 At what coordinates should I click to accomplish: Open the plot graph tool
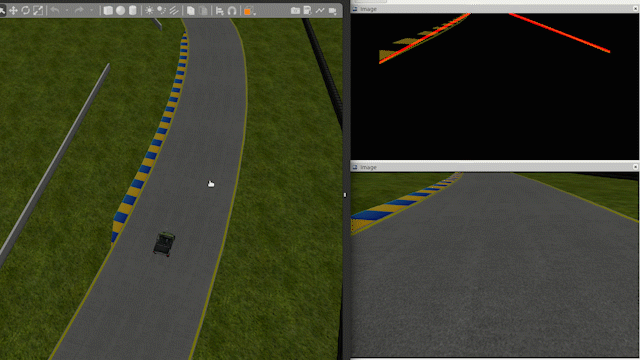click(320, 11)
